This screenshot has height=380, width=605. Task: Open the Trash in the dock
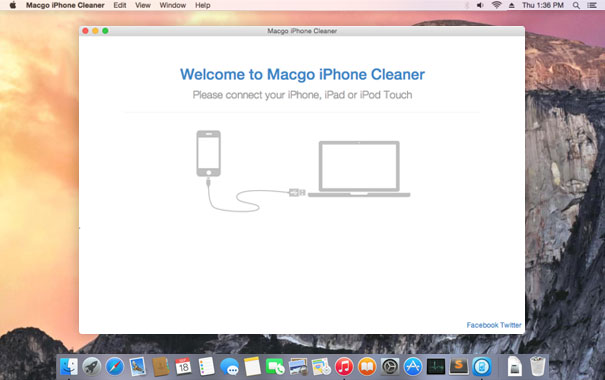[x=537, y=366]
